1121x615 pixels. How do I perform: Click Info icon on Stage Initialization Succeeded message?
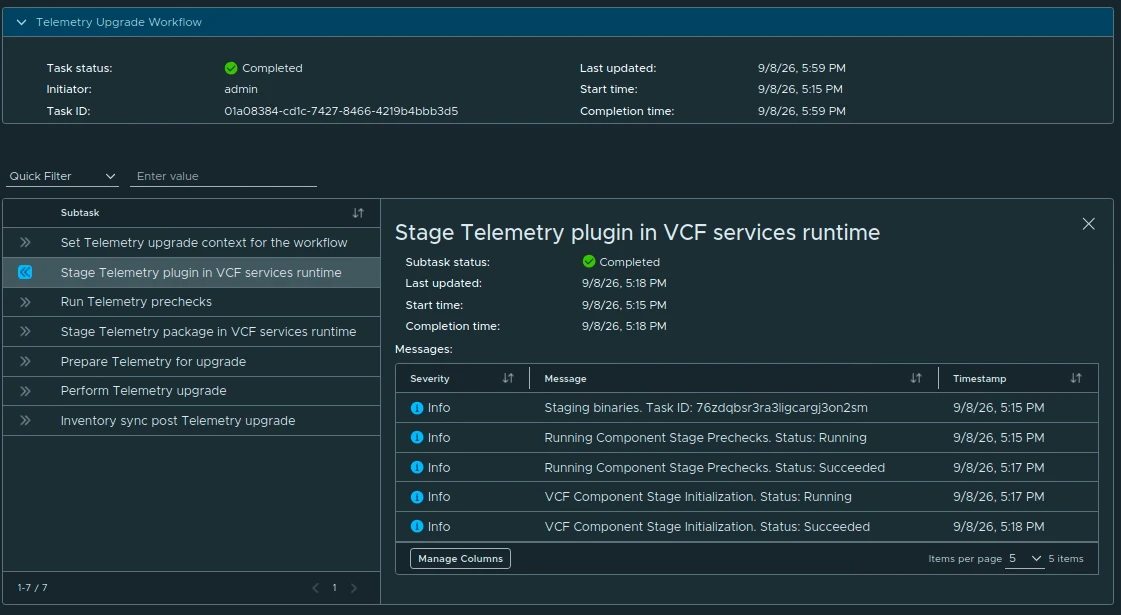tap(417, 526)
